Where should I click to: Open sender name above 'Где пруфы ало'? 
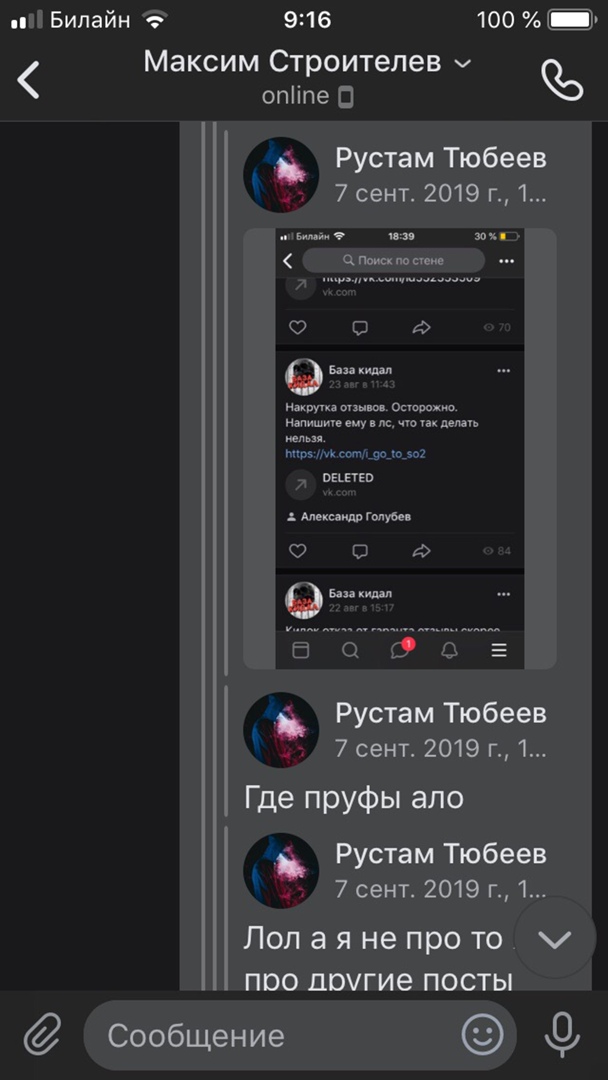(441, 713)
